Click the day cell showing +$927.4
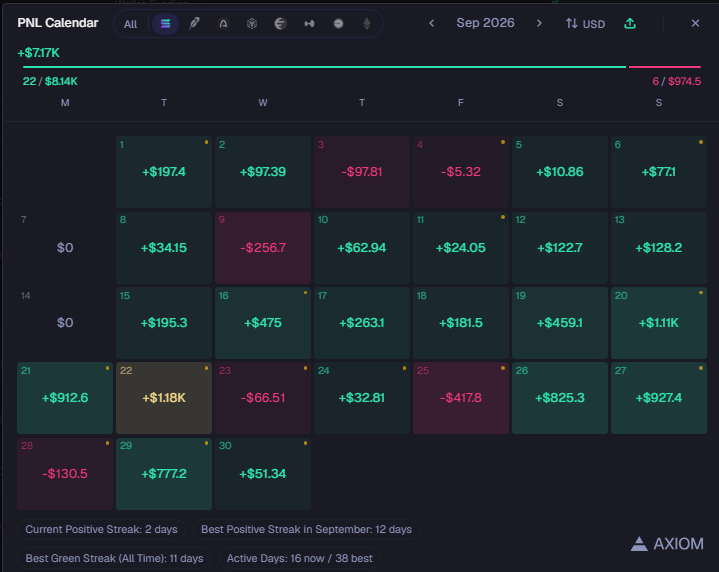Screen dimensions: 719x572 click(659, 398)
